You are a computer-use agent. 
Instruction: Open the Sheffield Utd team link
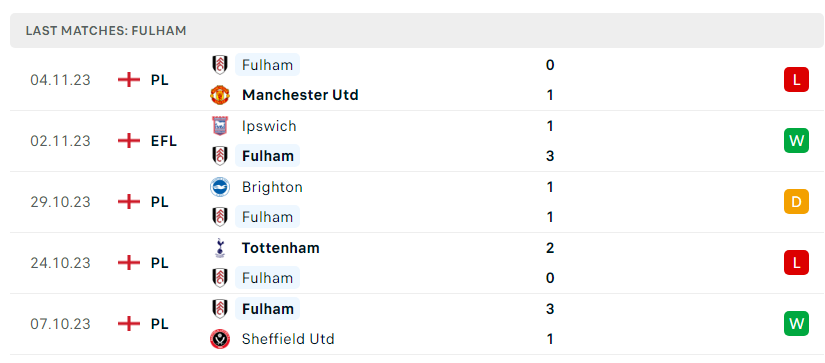[288, 339]
